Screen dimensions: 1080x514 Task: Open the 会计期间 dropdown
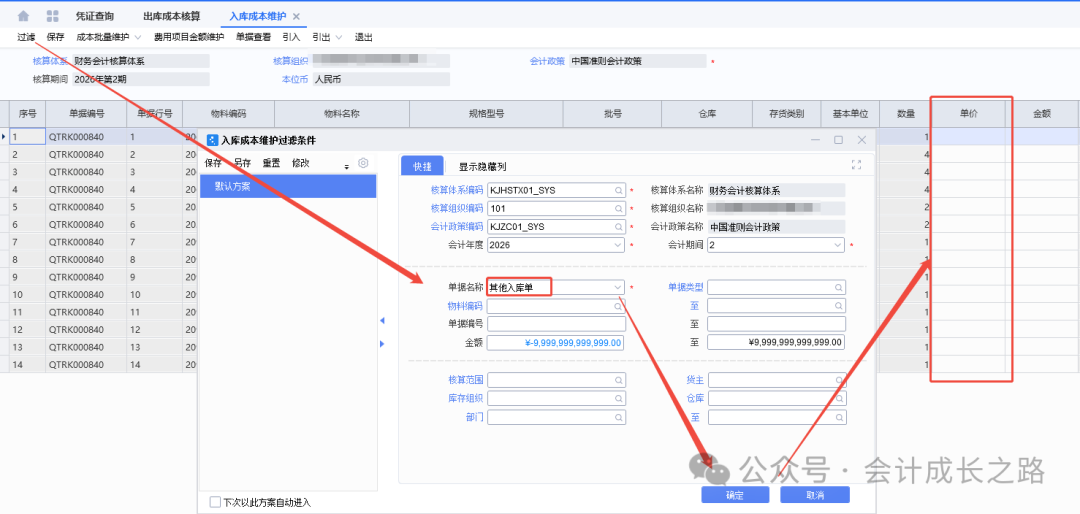click(837, 245)
